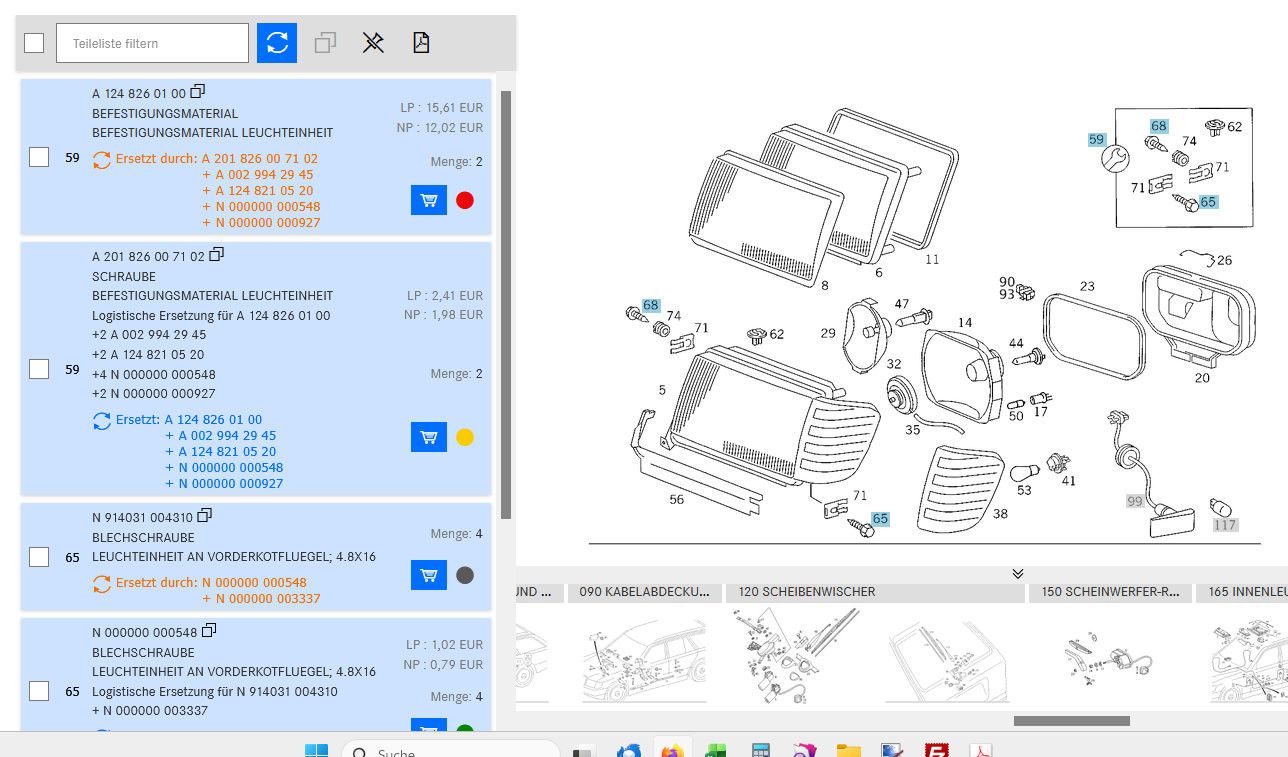Copy part number A 201 826 00 71 02
1288x757 pixels.
[216, 256]
